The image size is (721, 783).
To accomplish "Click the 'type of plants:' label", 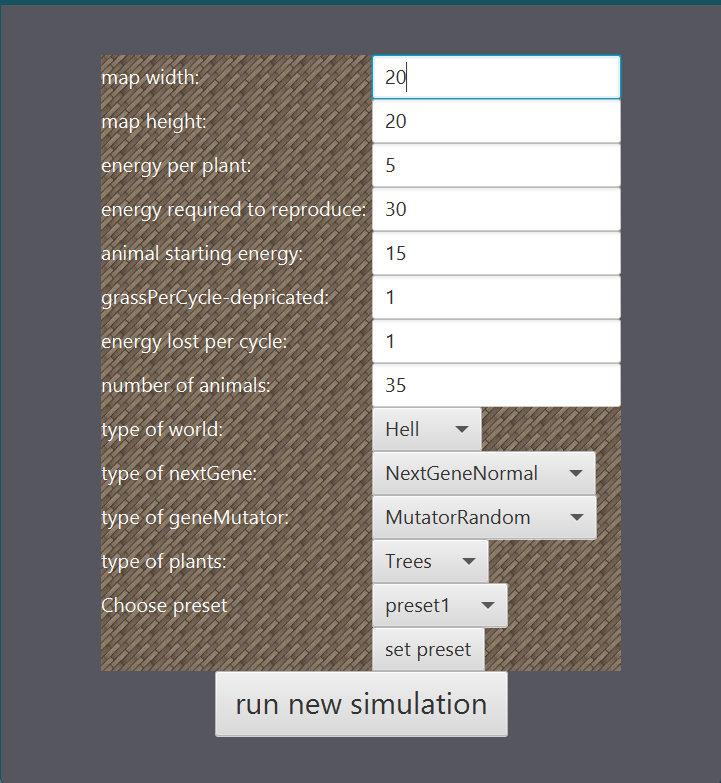I will [164, 561].
